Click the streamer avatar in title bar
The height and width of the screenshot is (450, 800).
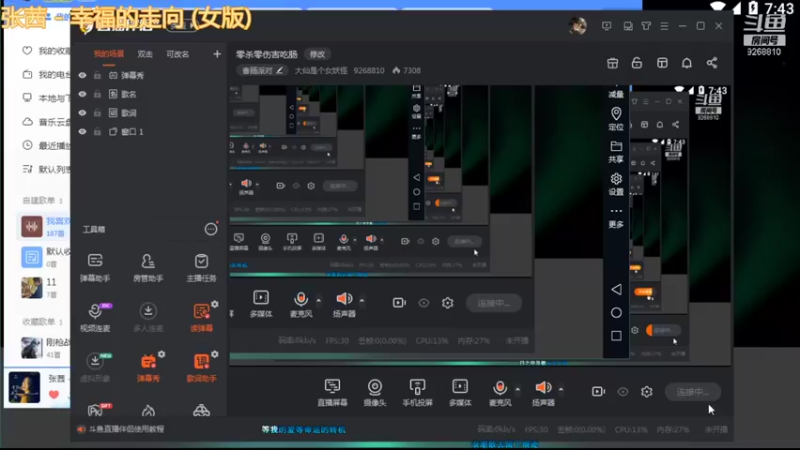(x=578, y=26)
